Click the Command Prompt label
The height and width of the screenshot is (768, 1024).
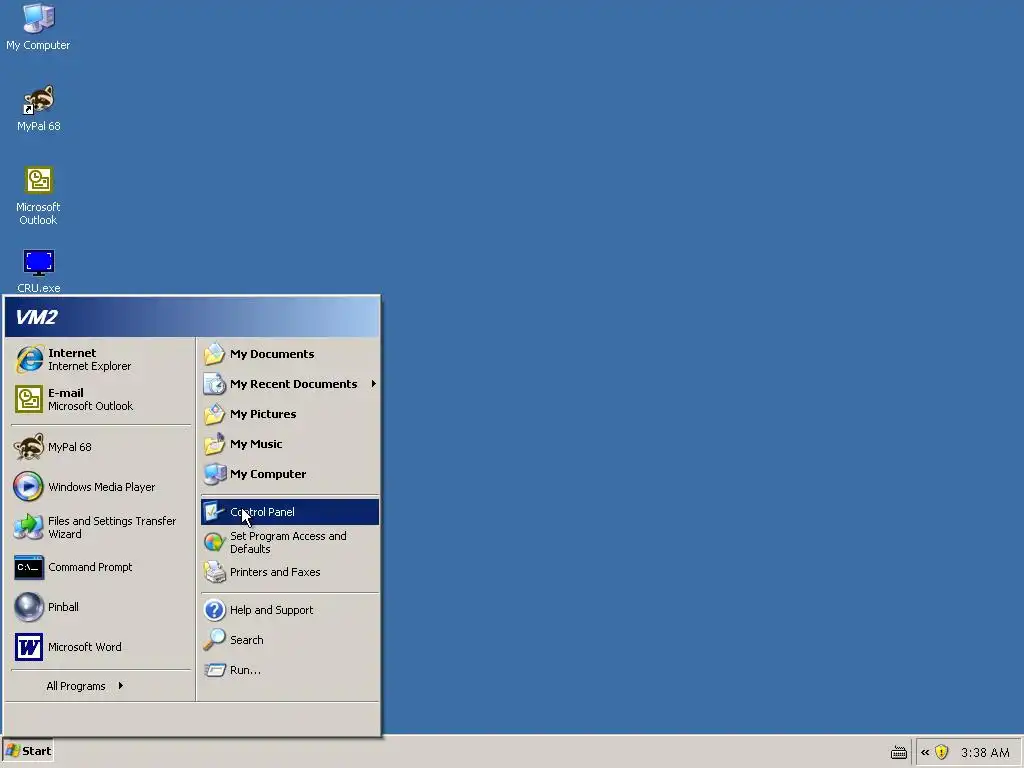coord(90,567)
